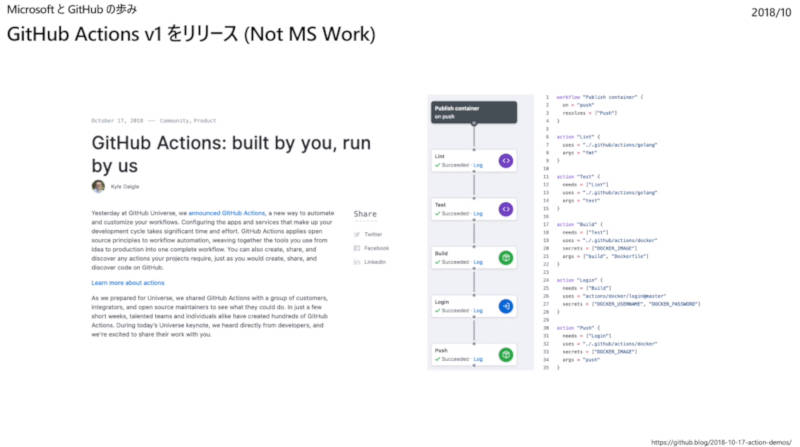Click Kyle Daigle's author avatar
800x447 pixels.
click(x=98, y=186)
